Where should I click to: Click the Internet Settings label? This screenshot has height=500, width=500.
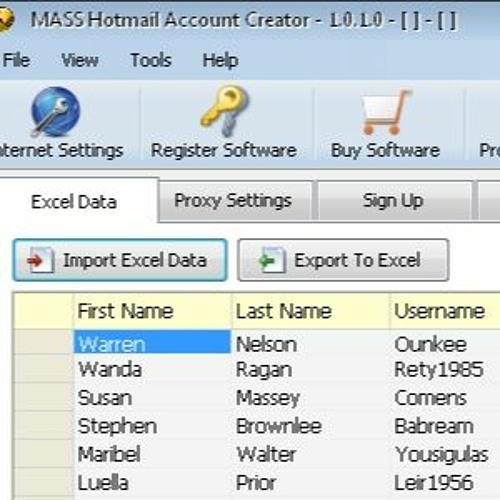point(62,150)
